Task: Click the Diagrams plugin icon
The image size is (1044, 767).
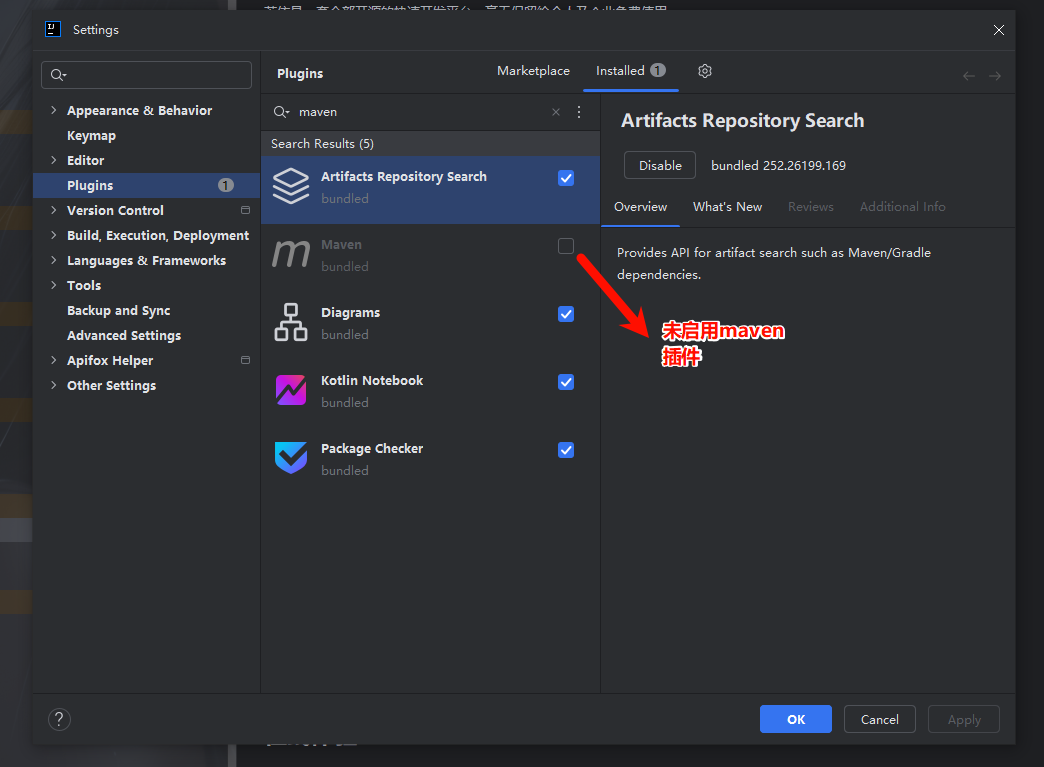Action: (291, 322)
